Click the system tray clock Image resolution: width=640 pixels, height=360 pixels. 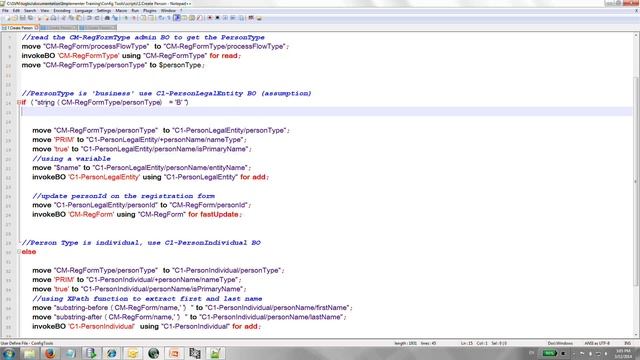(623, 353)
